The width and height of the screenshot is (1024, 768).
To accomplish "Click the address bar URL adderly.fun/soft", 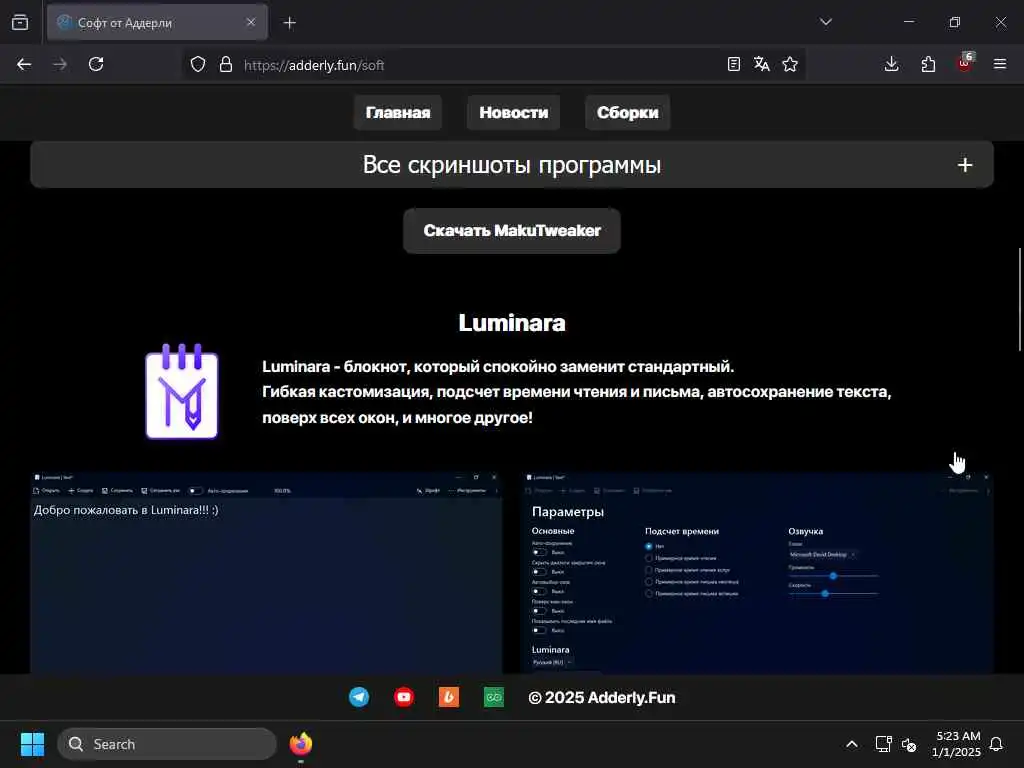I will pyautogui.click(x=313, y=65).
